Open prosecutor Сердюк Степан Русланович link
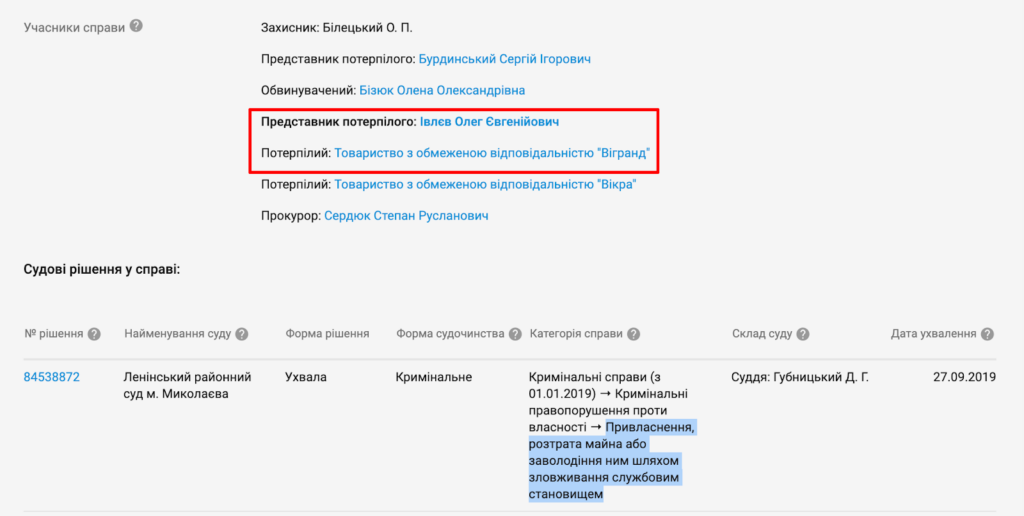The height and width of the screenshot is (516, 1024). 406,215
